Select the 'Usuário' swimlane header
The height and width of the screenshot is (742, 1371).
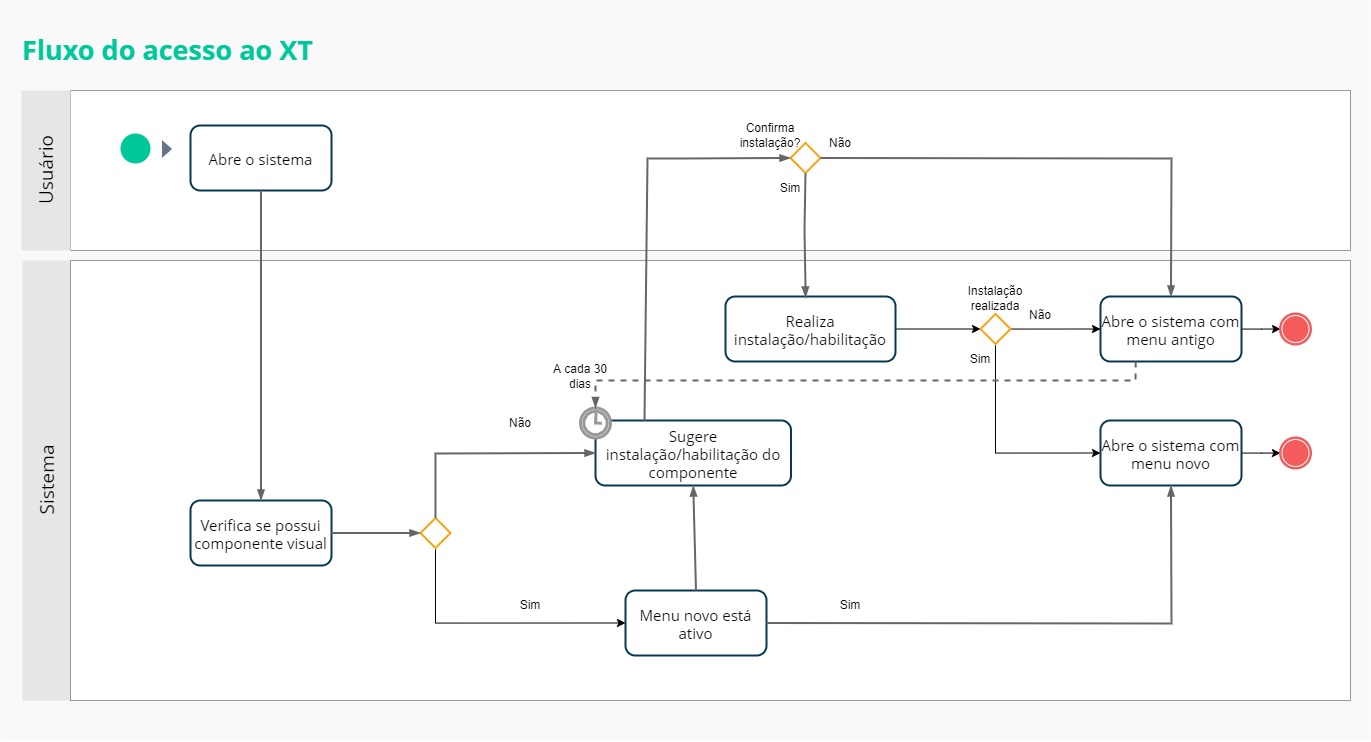[46, 170]
